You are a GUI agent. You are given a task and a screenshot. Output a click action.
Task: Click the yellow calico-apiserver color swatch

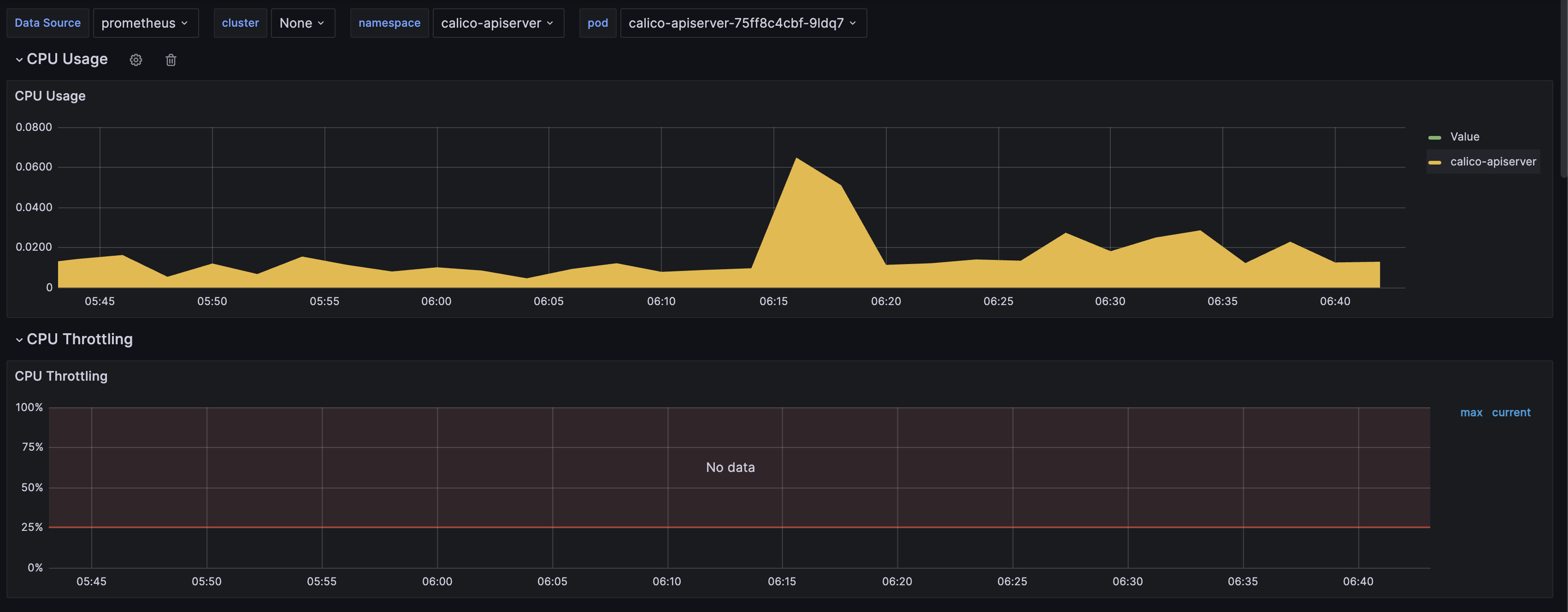click(x=1435, y=162)
